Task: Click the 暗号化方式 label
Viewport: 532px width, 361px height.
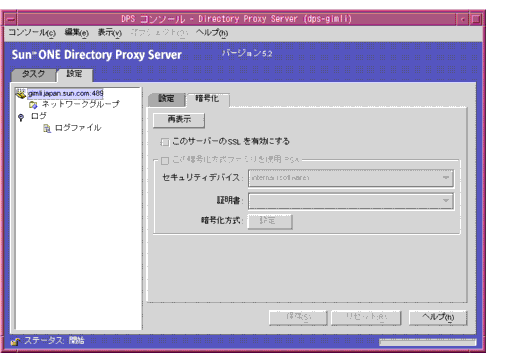Action: click(221, 221)
